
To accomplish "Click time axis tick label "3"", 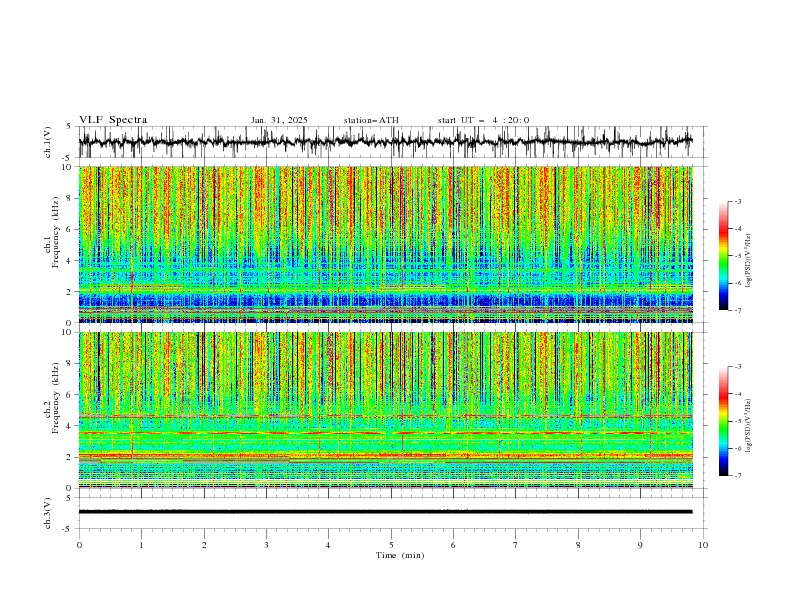I will [x=266, y=545].
